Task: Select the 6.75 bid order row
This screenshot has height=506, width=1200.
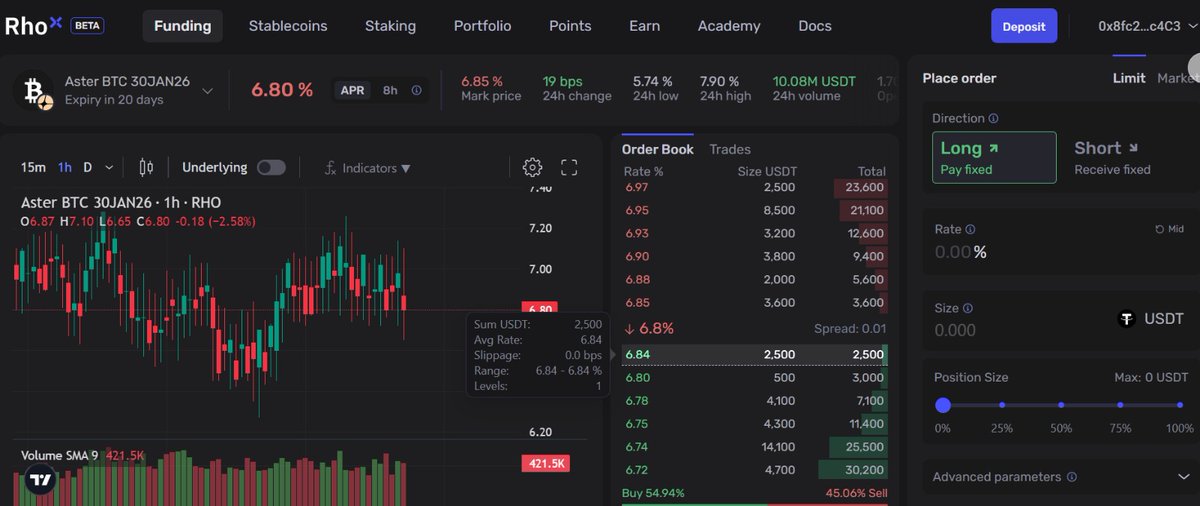Action: (x=755, y=424)
